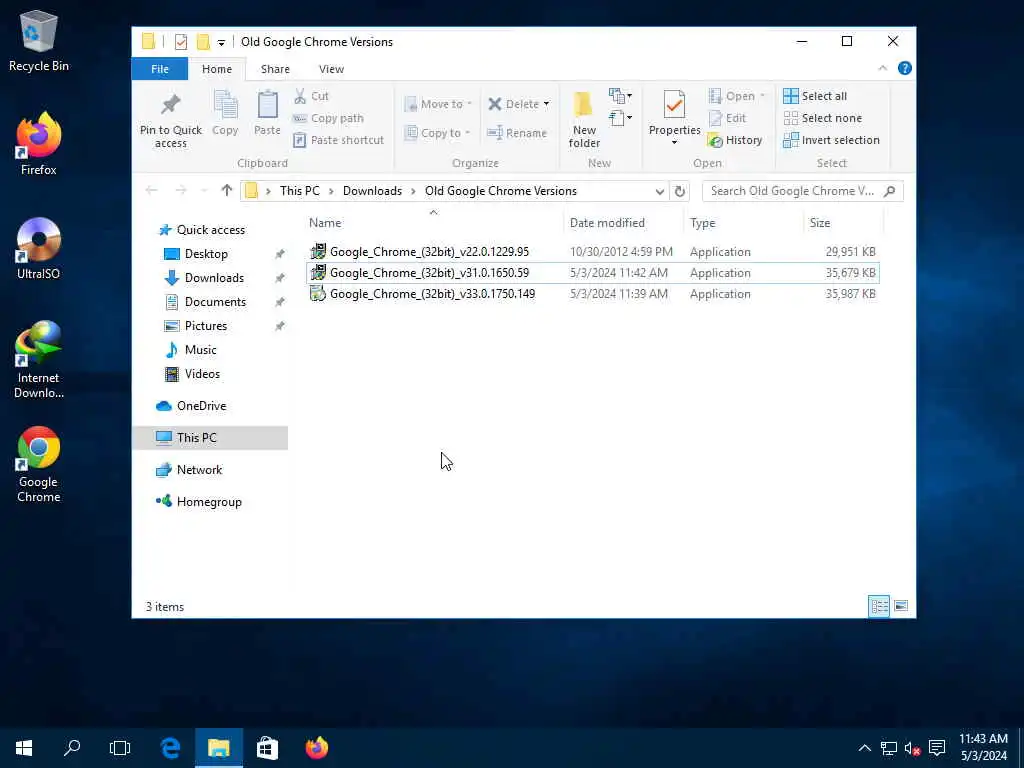The image size is (1024, 768).
Task: Create a New folder from ribbon
Action: 584,120
